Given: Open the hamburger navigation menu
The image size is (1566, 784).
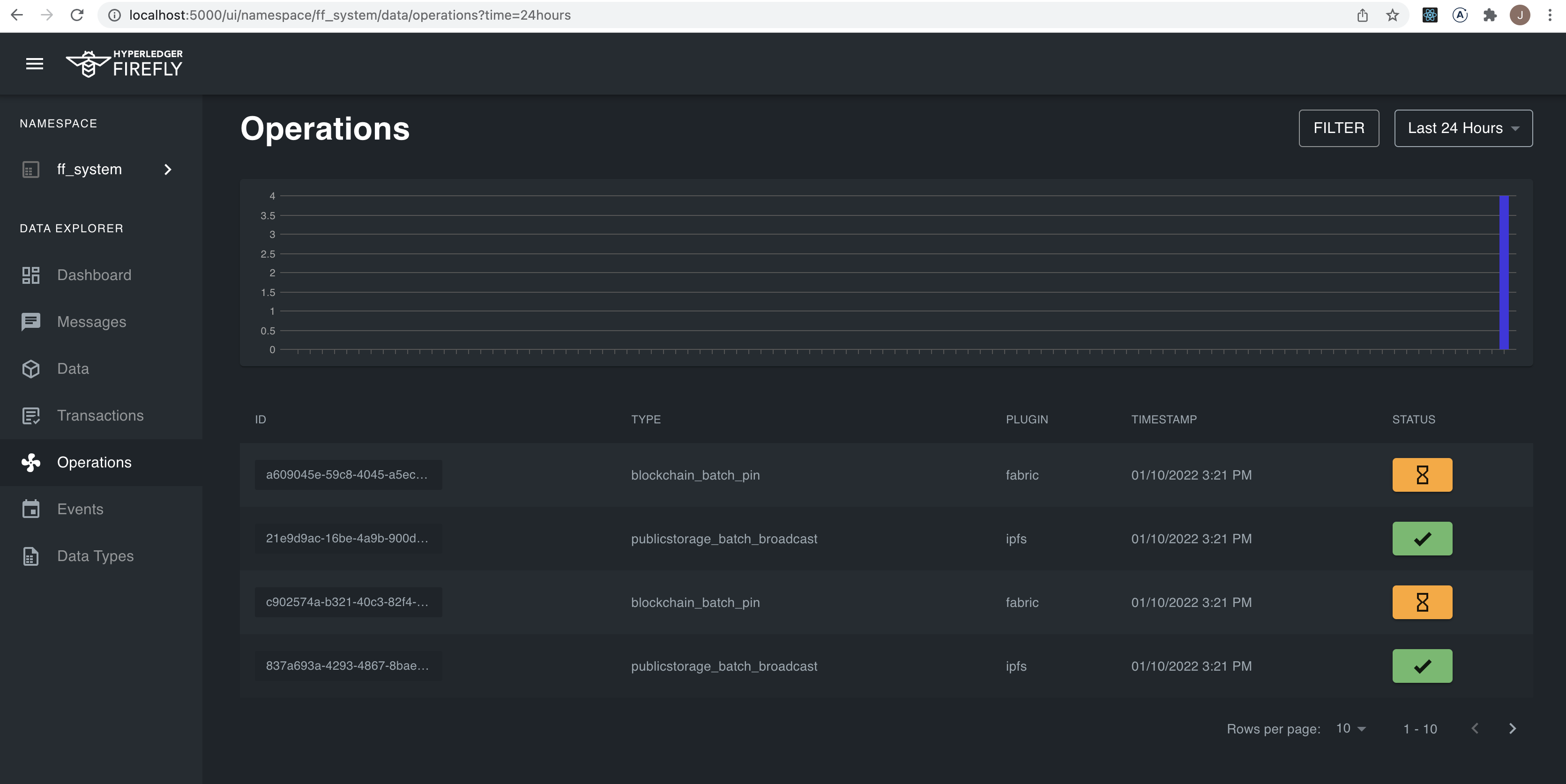Looking at the screenshot, I should coord(35,63).
